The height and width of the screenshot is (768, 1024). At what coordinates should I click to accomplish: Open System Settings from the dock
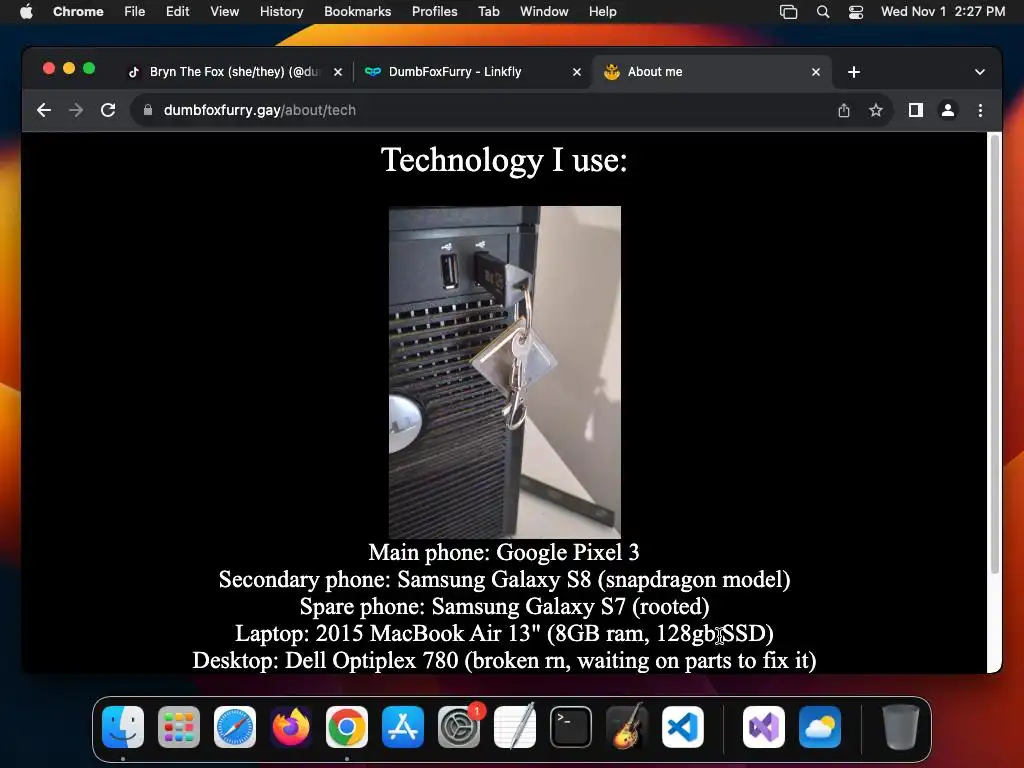(x=459, y=727)
